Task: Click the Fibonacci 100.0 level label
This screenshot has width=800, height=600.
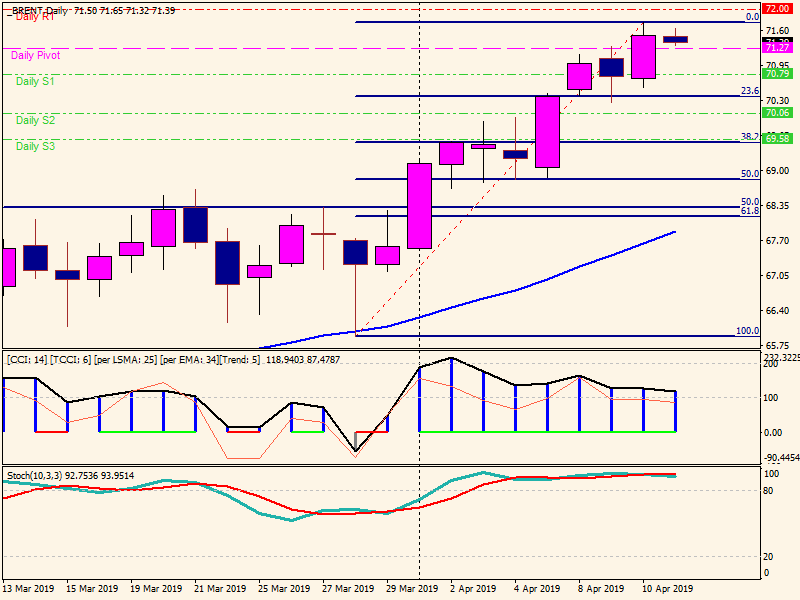Action: click(747, 331)
